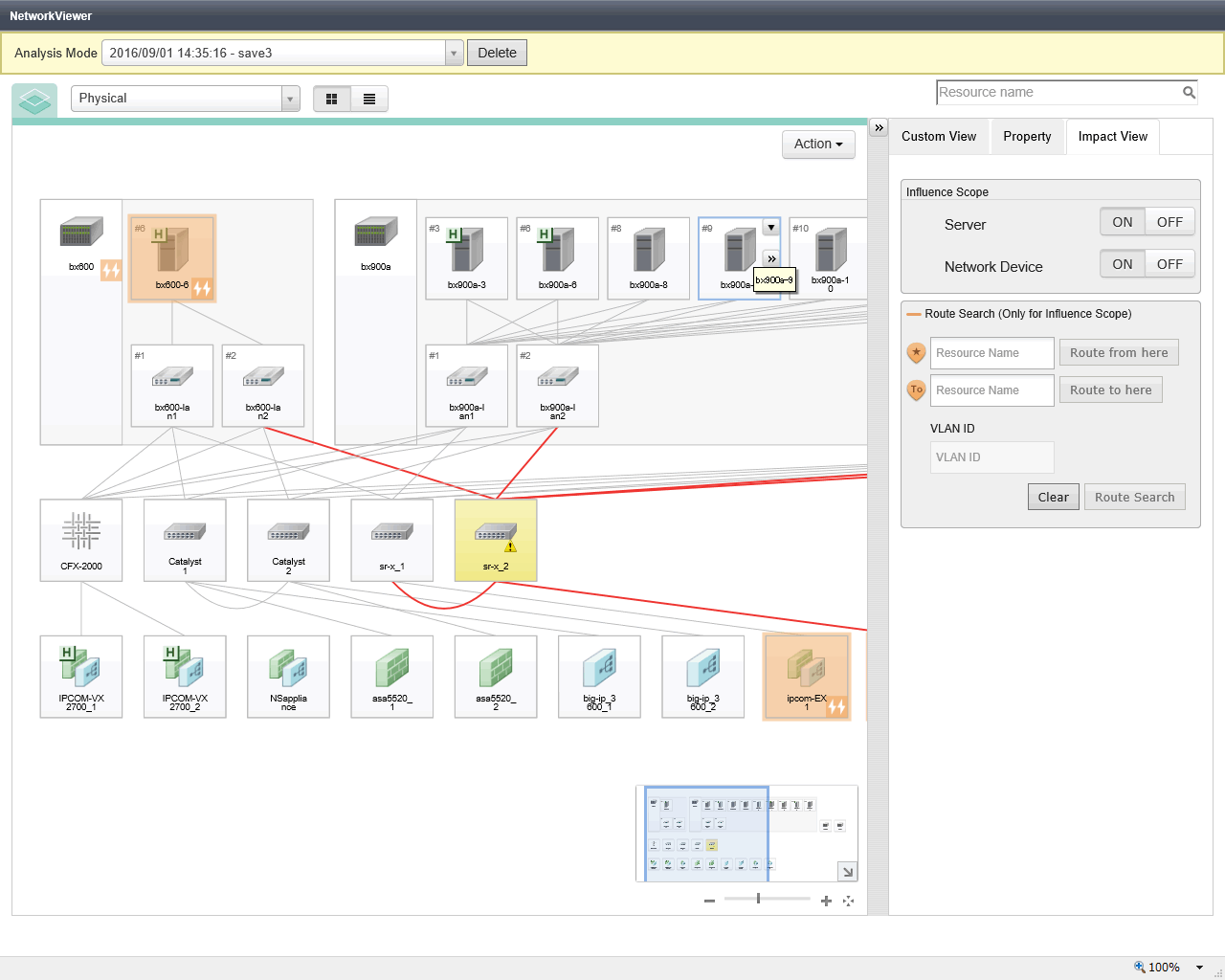This screenshot has width=1225, height=980.
Task: Select the sr-x_2 warning switch node
Action: [496, 540]
